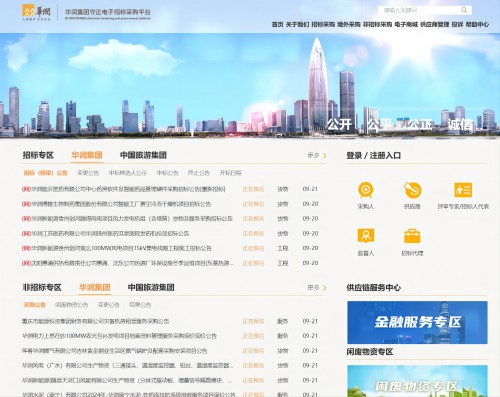Screen dimensions: 500x397
Task: Open the 采购人 login icon
Action: pos(366,190)
